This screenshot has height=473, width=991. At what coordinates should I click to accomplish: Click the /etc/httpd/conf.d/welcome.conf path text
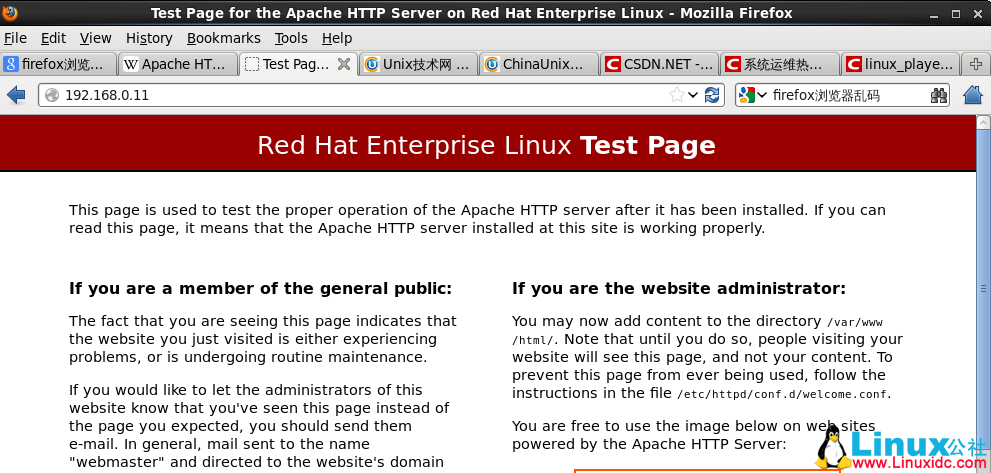[782, 394]
